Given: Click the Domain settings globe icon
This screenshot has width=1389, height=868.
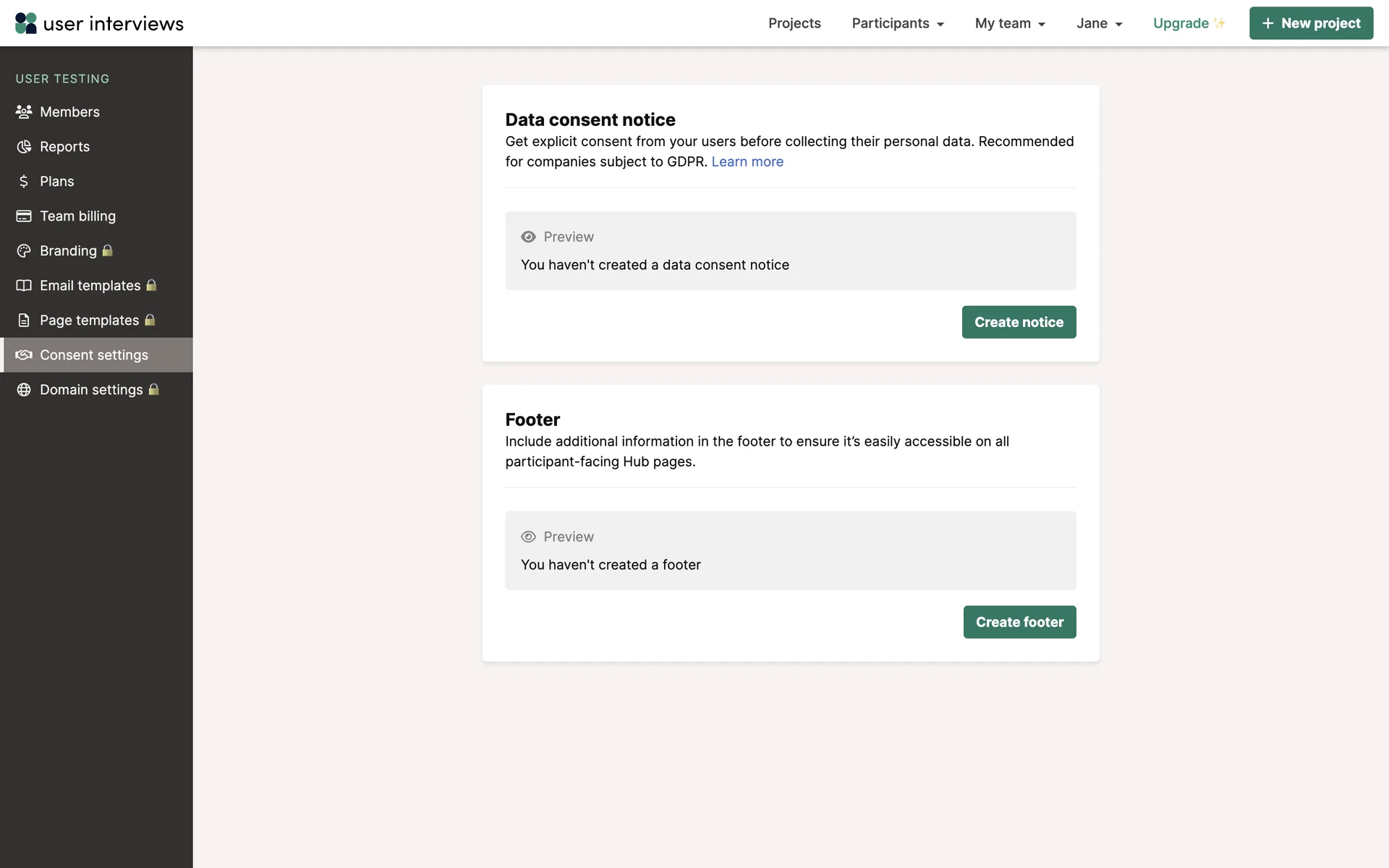Looking at the screenshot, I should 24,390.
